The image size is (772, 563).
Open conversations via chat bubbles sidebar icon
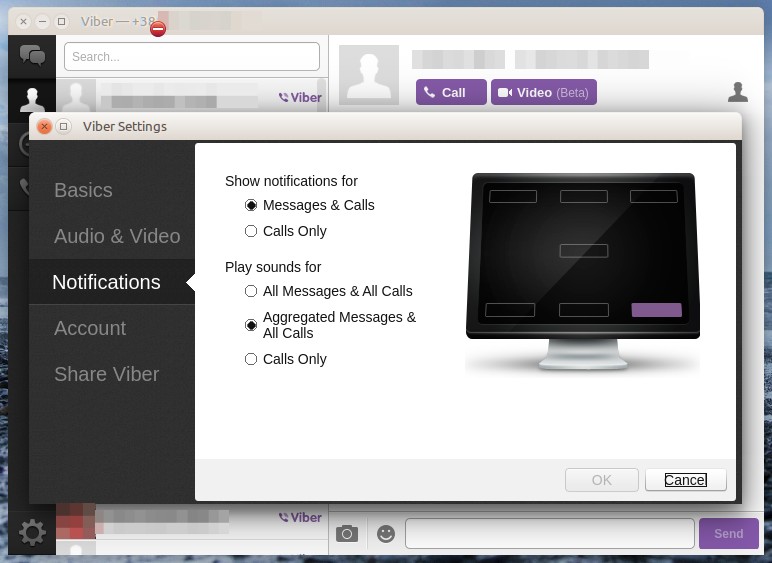coord(32,55)
